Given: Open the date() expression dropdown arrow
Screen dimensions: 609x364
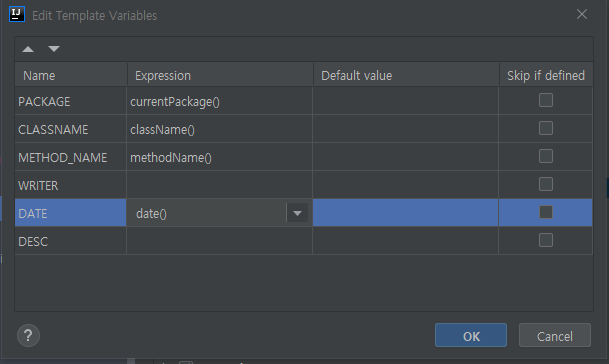Looking at the screenshot, I should tap(298, 213).
